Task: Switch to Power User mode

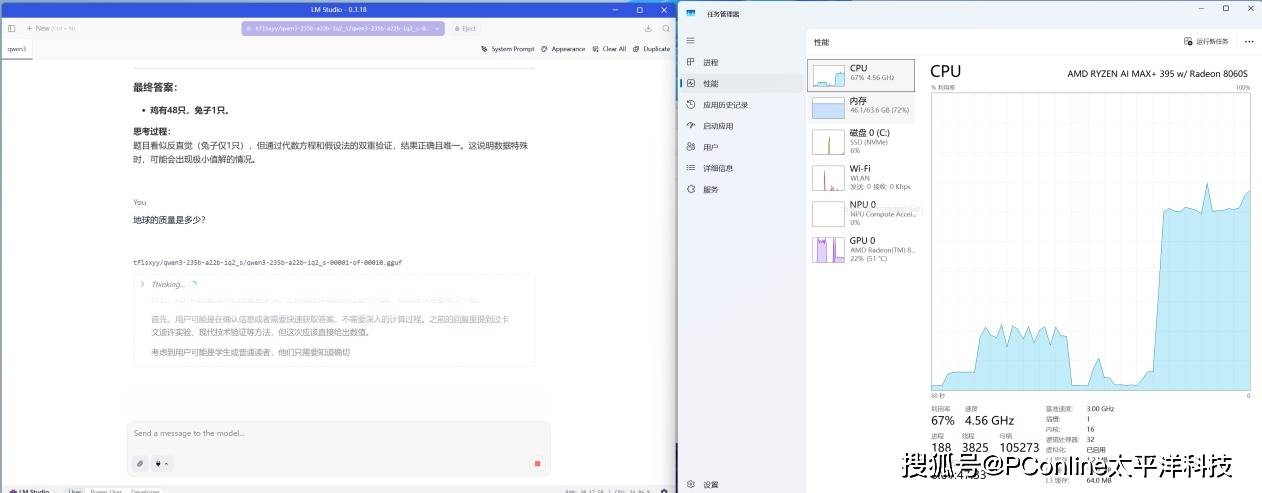Action: [106, 491]
